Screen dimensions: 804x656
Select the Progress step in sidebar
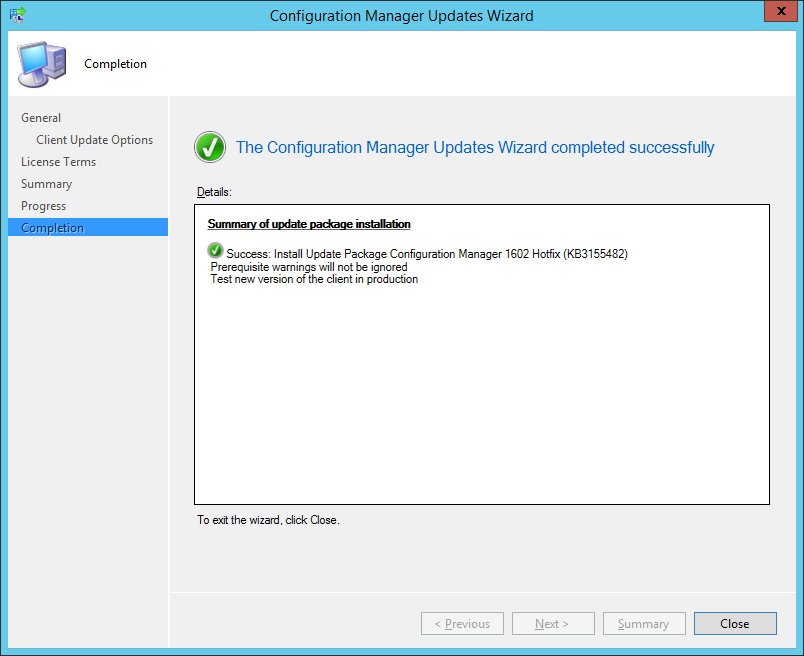44,206
